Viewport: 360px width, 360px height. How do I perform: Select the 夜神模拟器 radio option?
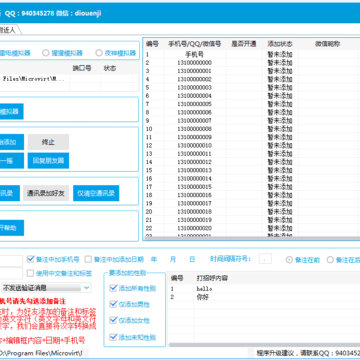tap(116, 53)
